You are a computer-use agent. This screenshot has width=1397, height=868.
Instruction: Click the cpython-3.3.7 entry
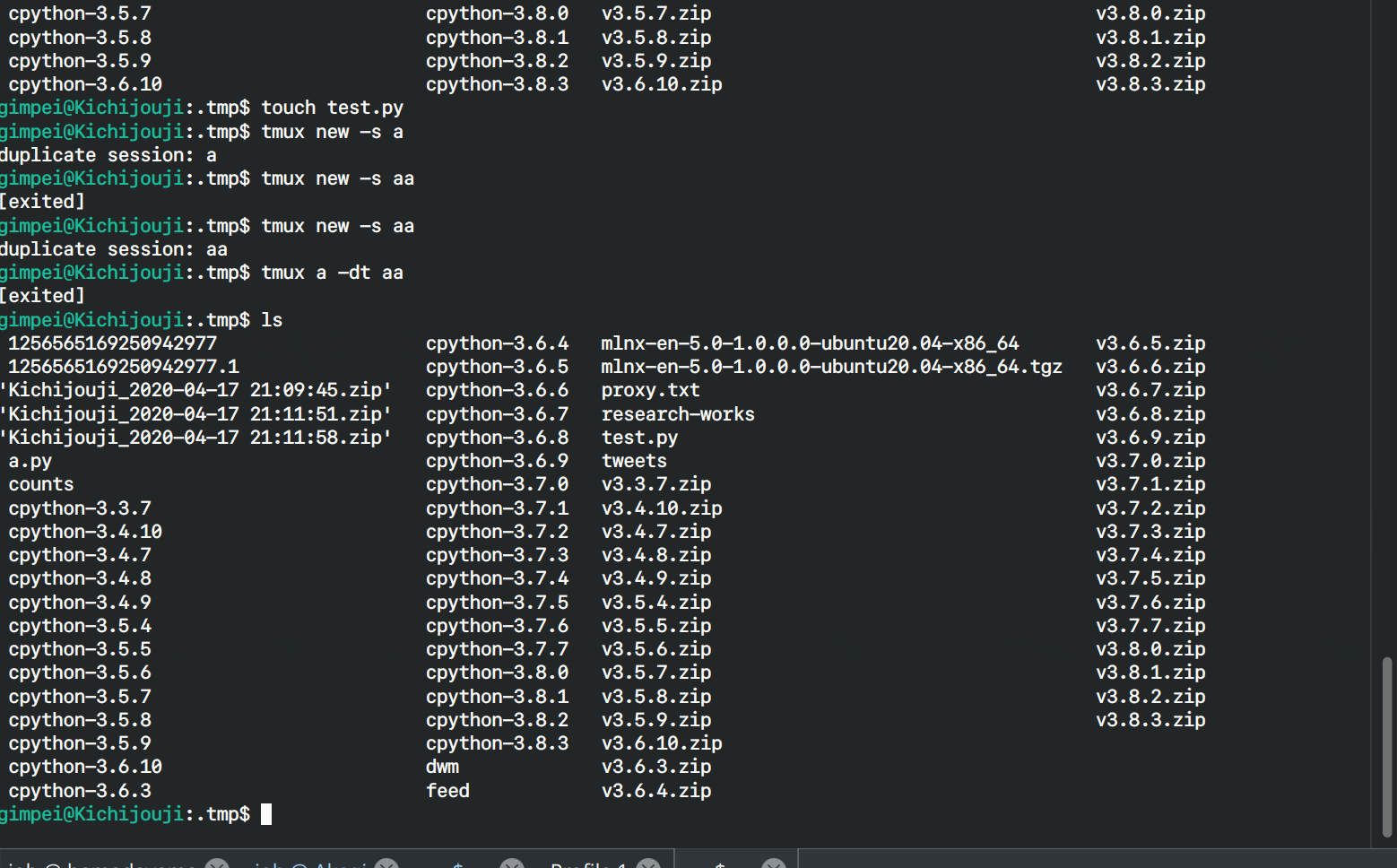[80, 508]
